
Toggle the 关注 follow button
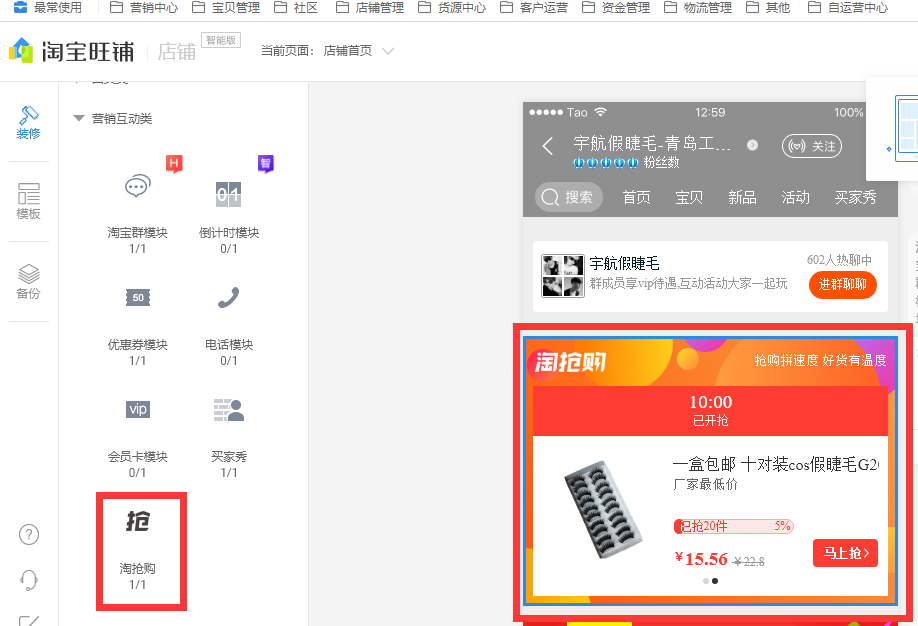pos(812,146)
